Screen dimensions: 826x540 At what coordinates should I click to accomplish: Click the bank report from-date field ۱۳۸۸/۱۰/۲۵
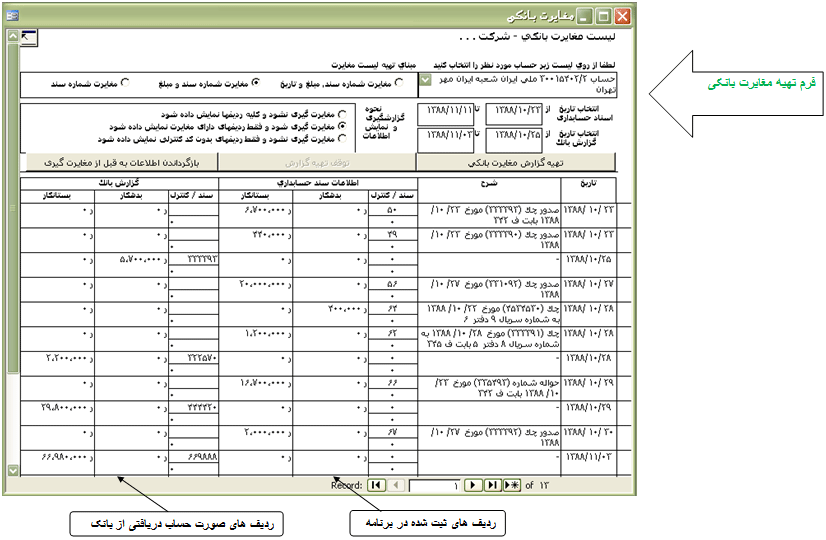(x=514, y=140)
